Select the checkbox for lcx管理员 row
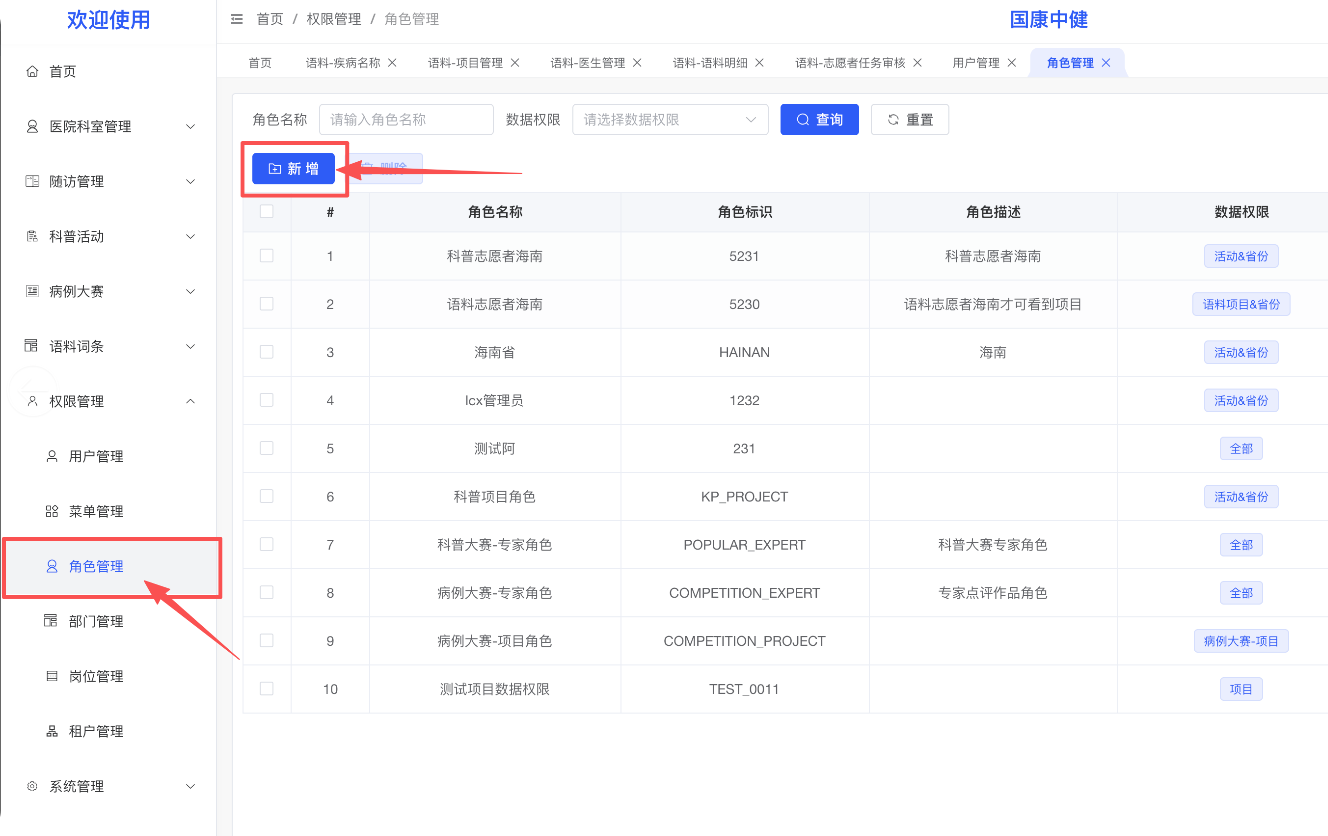The height and width of the screenshot is (836, 1328). click(266, 400)
